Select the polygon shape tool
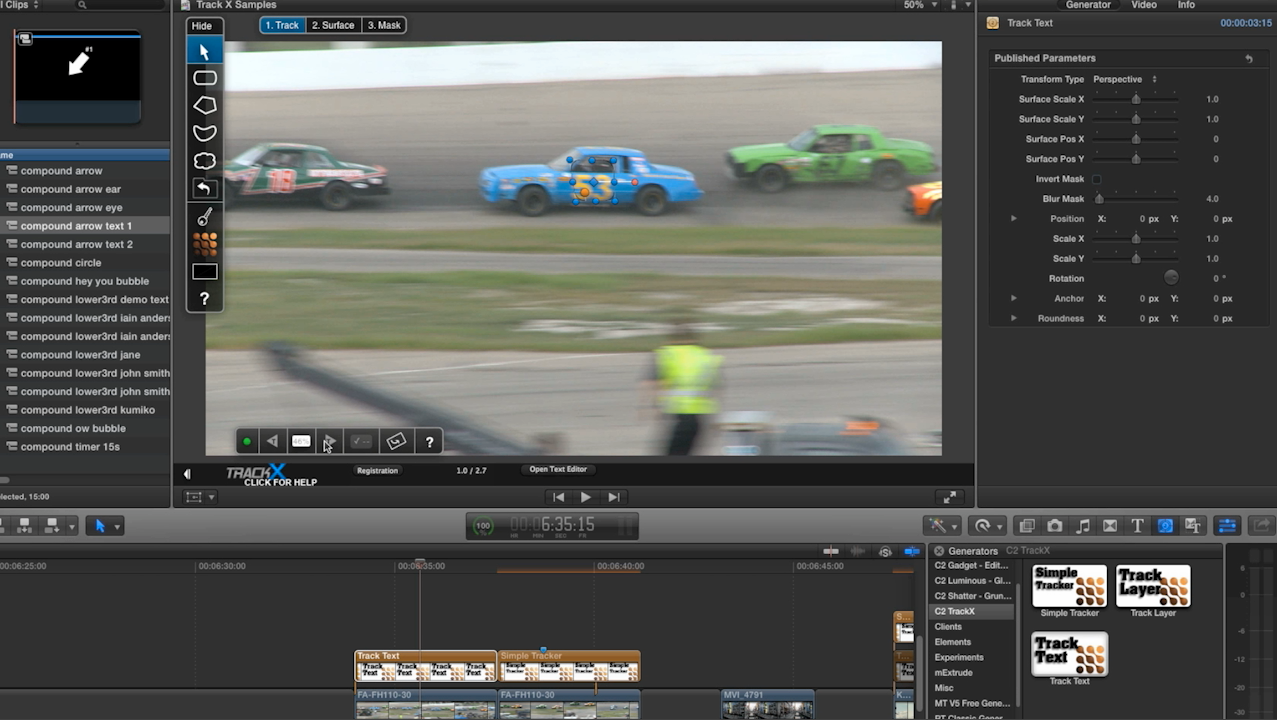The image size is (1277, 720). [204, 105]
